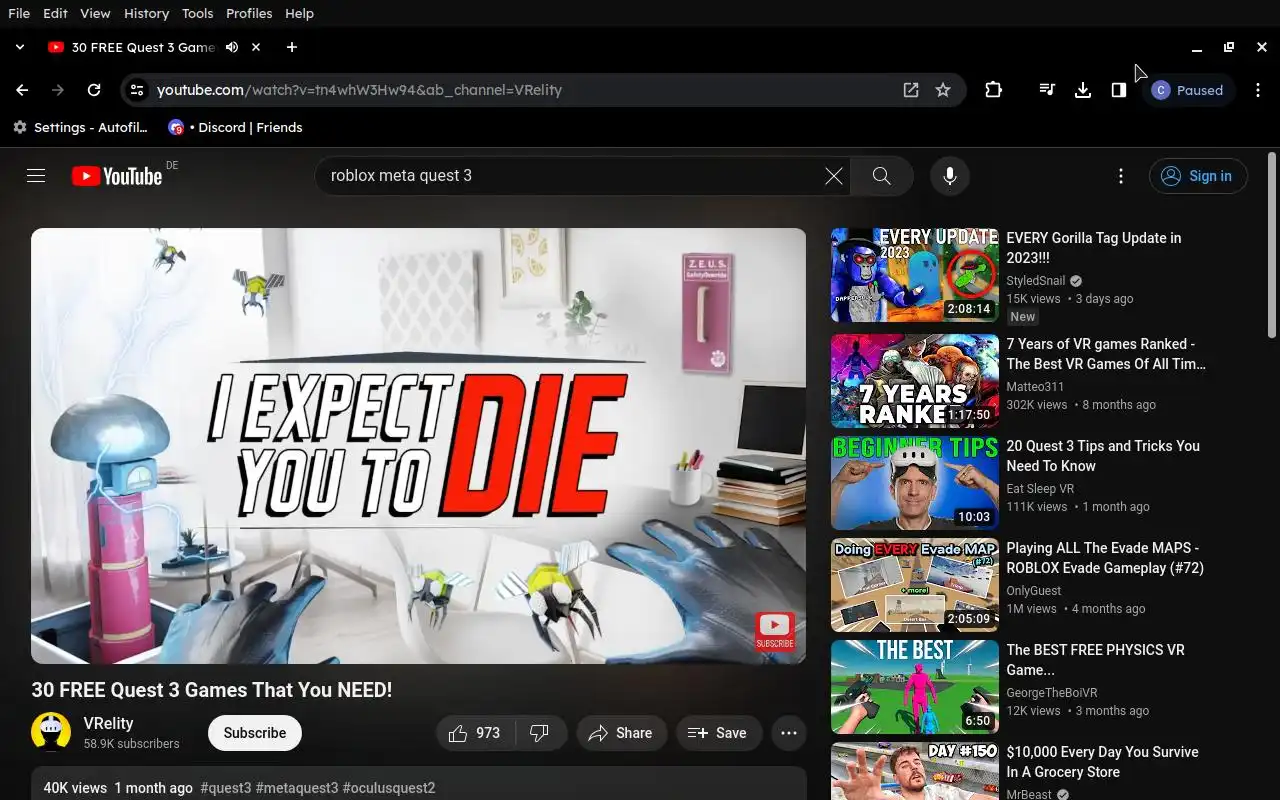Start voice search with microphone icon
This screenshot has height=800, width=1280.
coord(950,176)
